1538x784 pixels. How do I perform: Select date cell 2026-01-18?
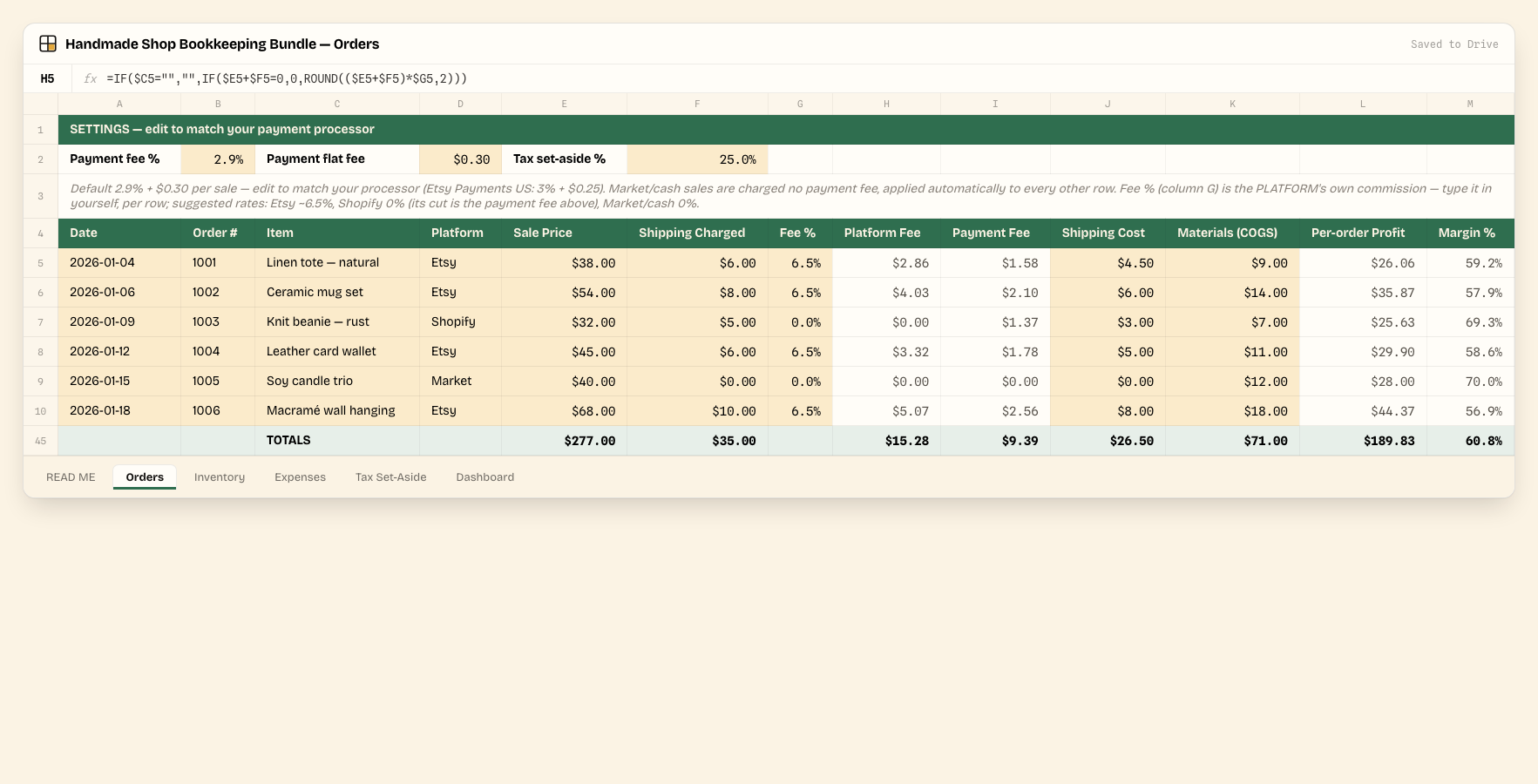(x=119, y=411)
